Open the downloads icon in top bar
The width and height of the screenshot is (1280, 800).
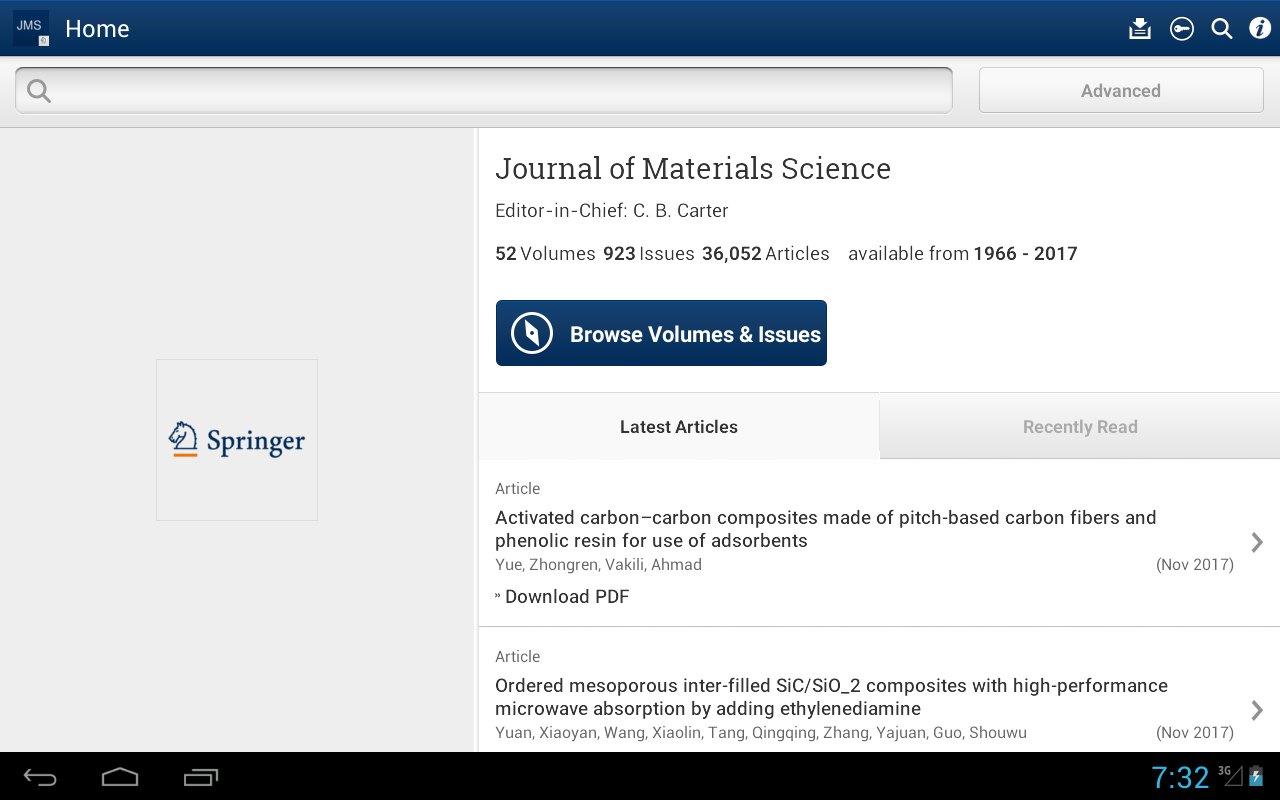click(x=1140, y=29)
